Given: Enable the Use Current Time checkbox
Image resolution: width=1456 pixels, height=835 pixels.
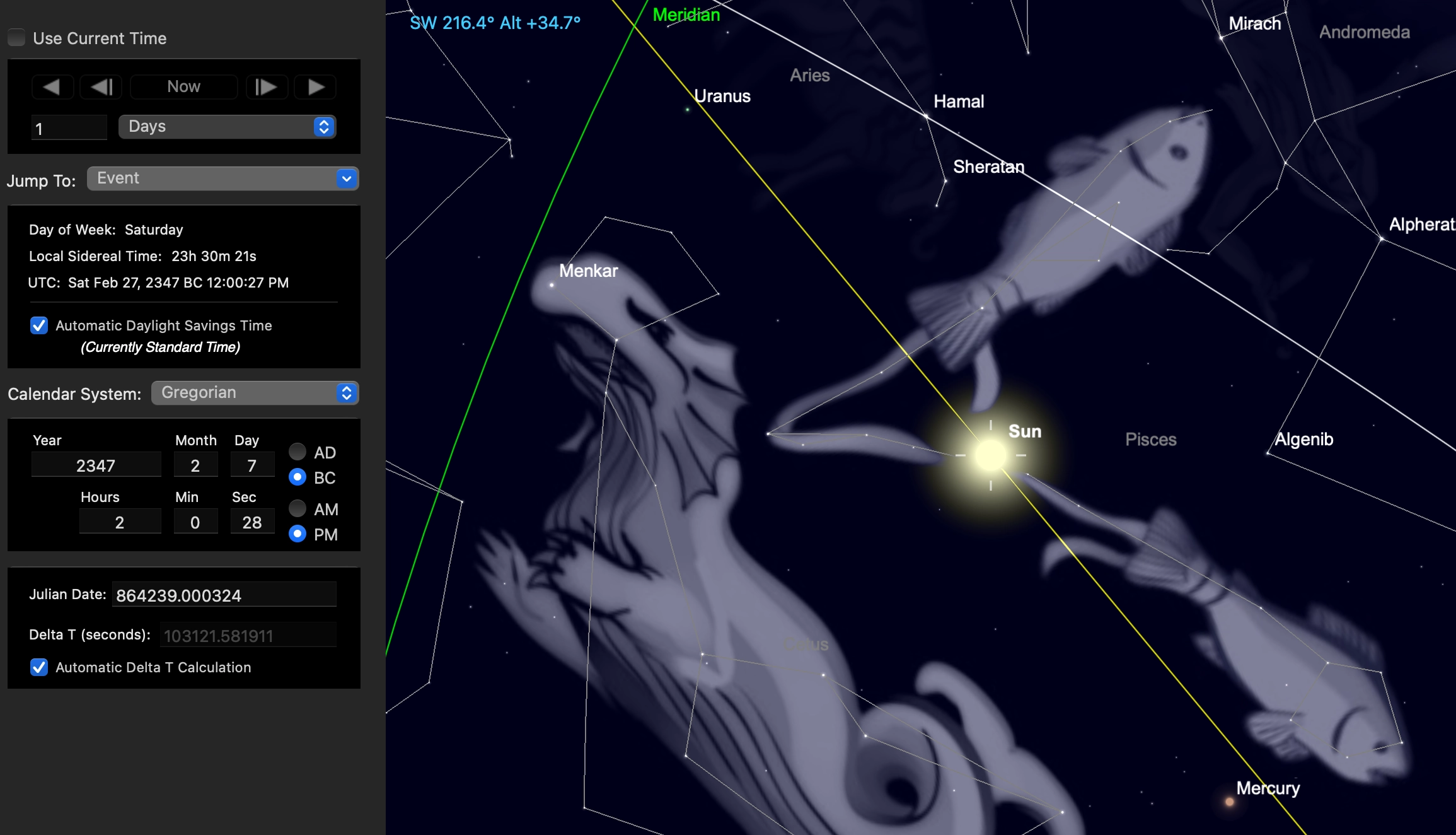Looking at the screenshot, I should point(17,38).
